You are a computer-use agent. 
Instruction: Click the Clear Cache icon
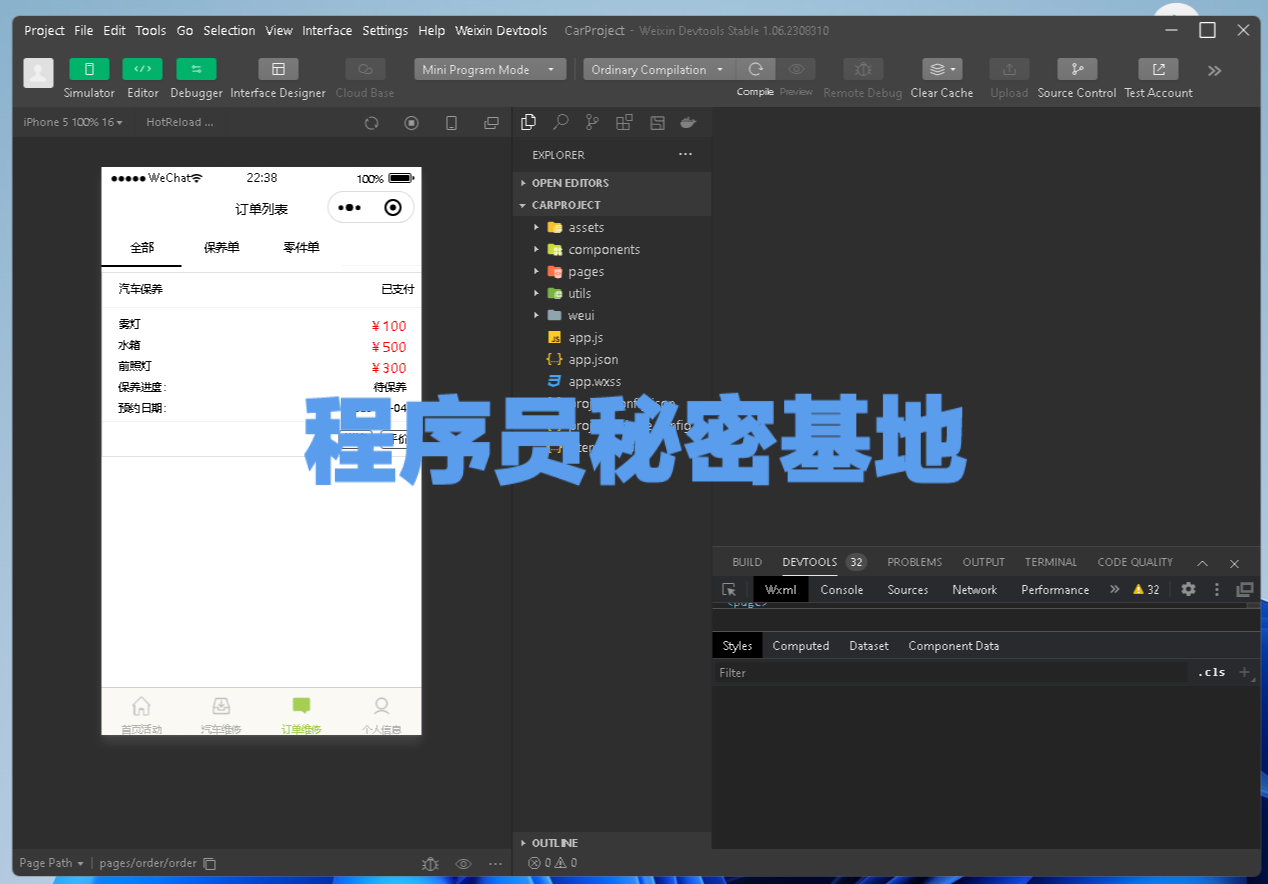click(942, 69)
